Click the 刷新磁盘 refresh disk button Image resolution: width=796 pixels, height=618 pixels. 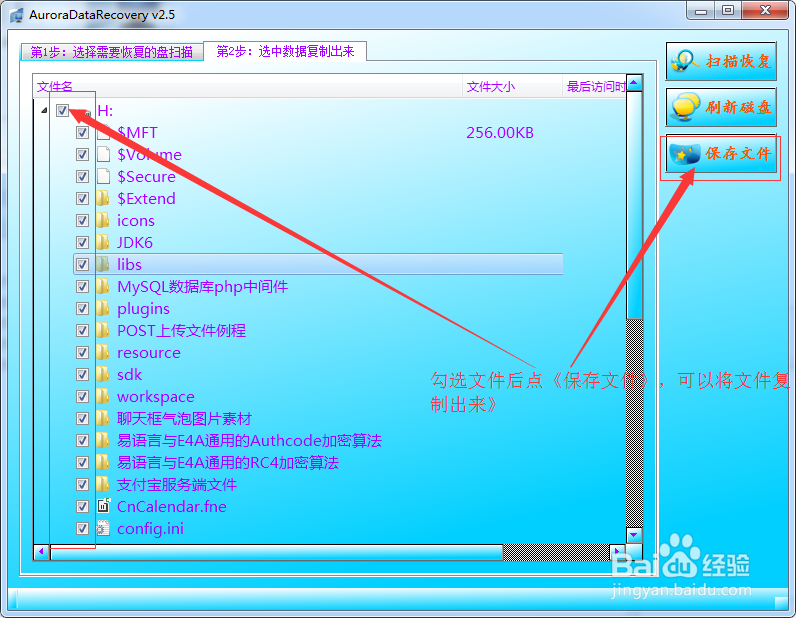click(x=721, y=107)
